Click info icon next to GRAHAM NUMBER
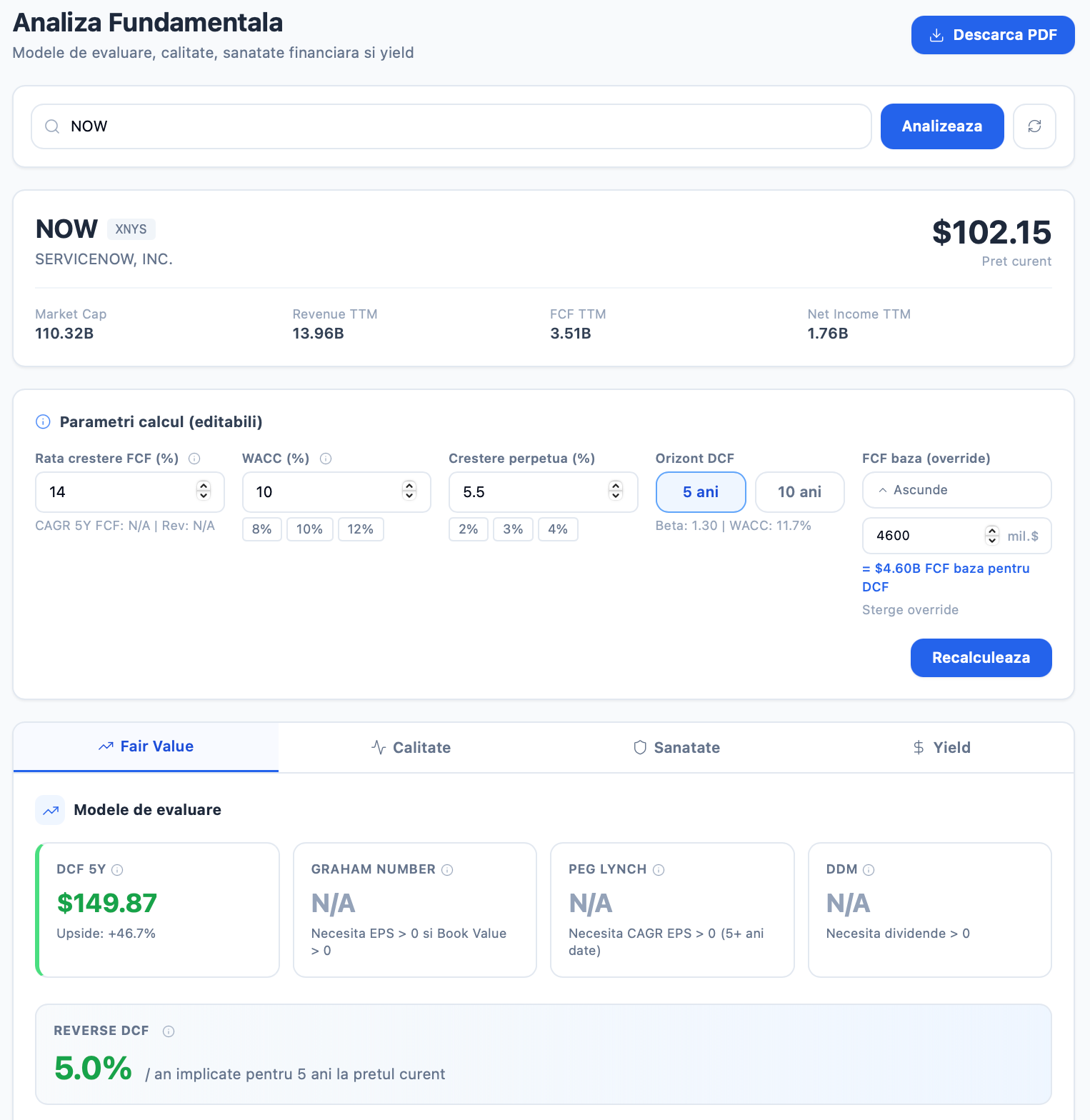 pyautogui.click(x=447, y=869)
